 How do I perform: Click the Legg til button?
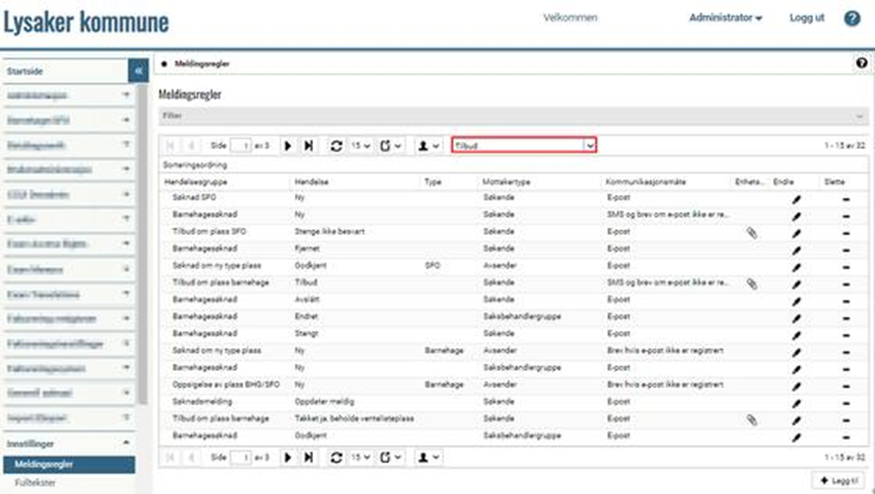pos(838,481)
